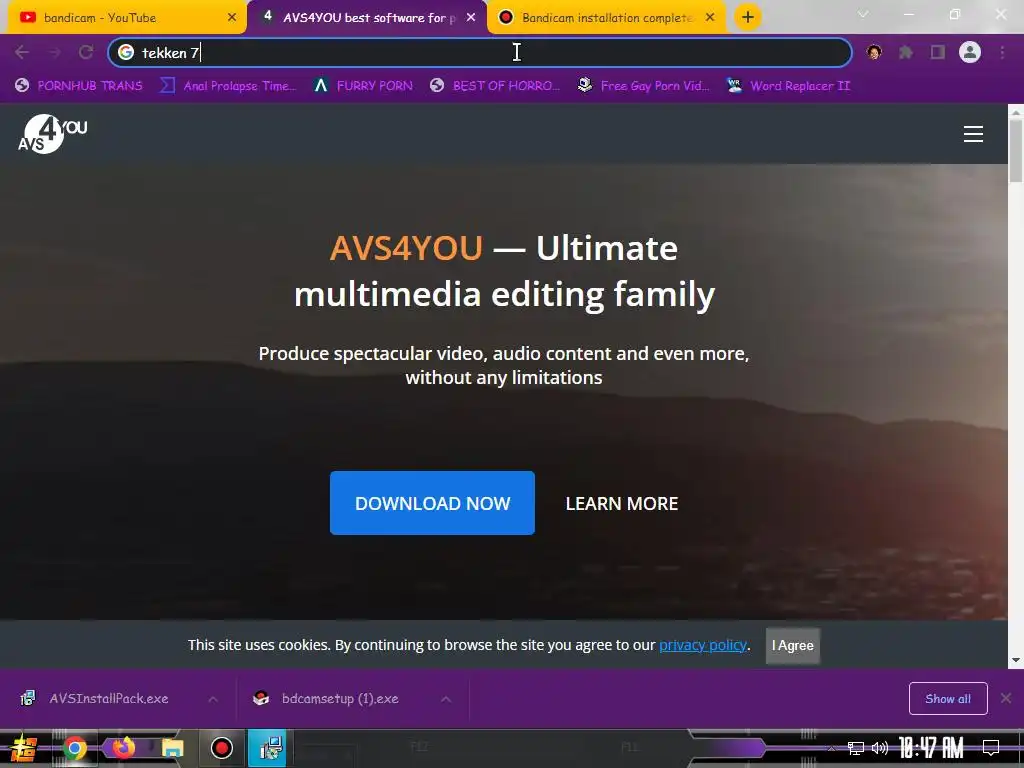This screenshot has width=1024, height=768.
Task: Click the AVSInstallPack.exe file icon
Action: coord(27,699)
